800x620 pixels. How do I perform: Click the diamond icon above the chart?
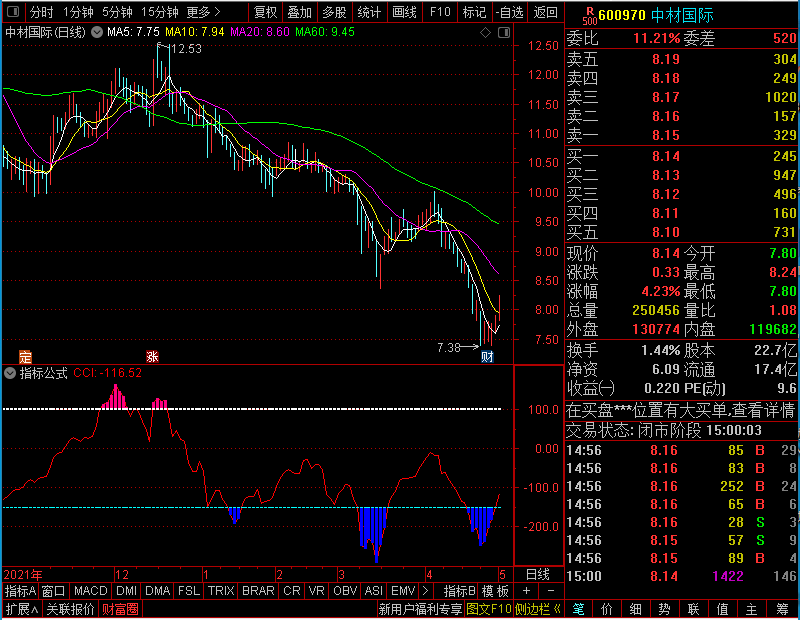[x=486, y=33]
